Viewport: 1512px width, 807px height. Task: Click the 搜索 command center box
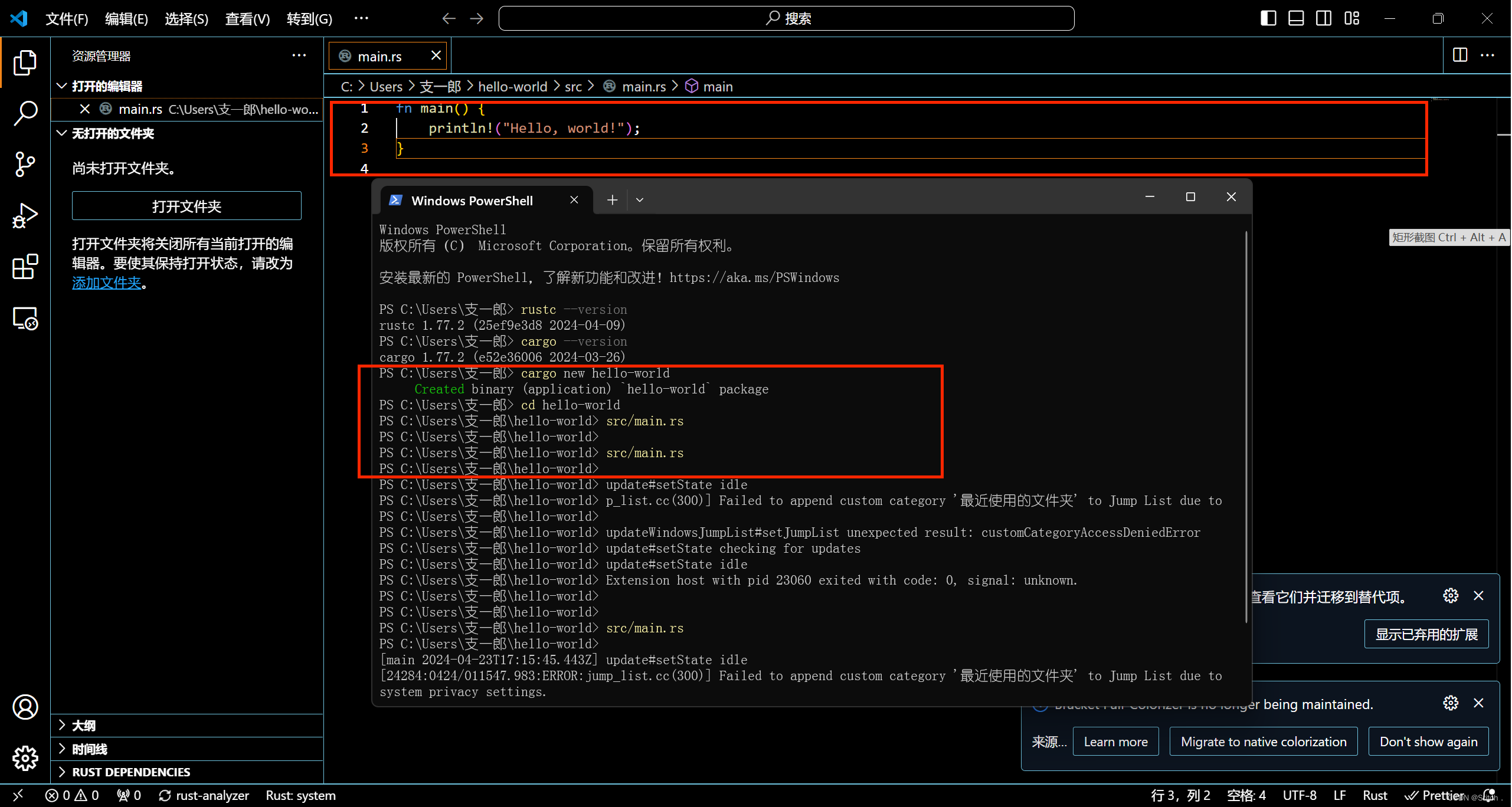[x=786, y=18]
